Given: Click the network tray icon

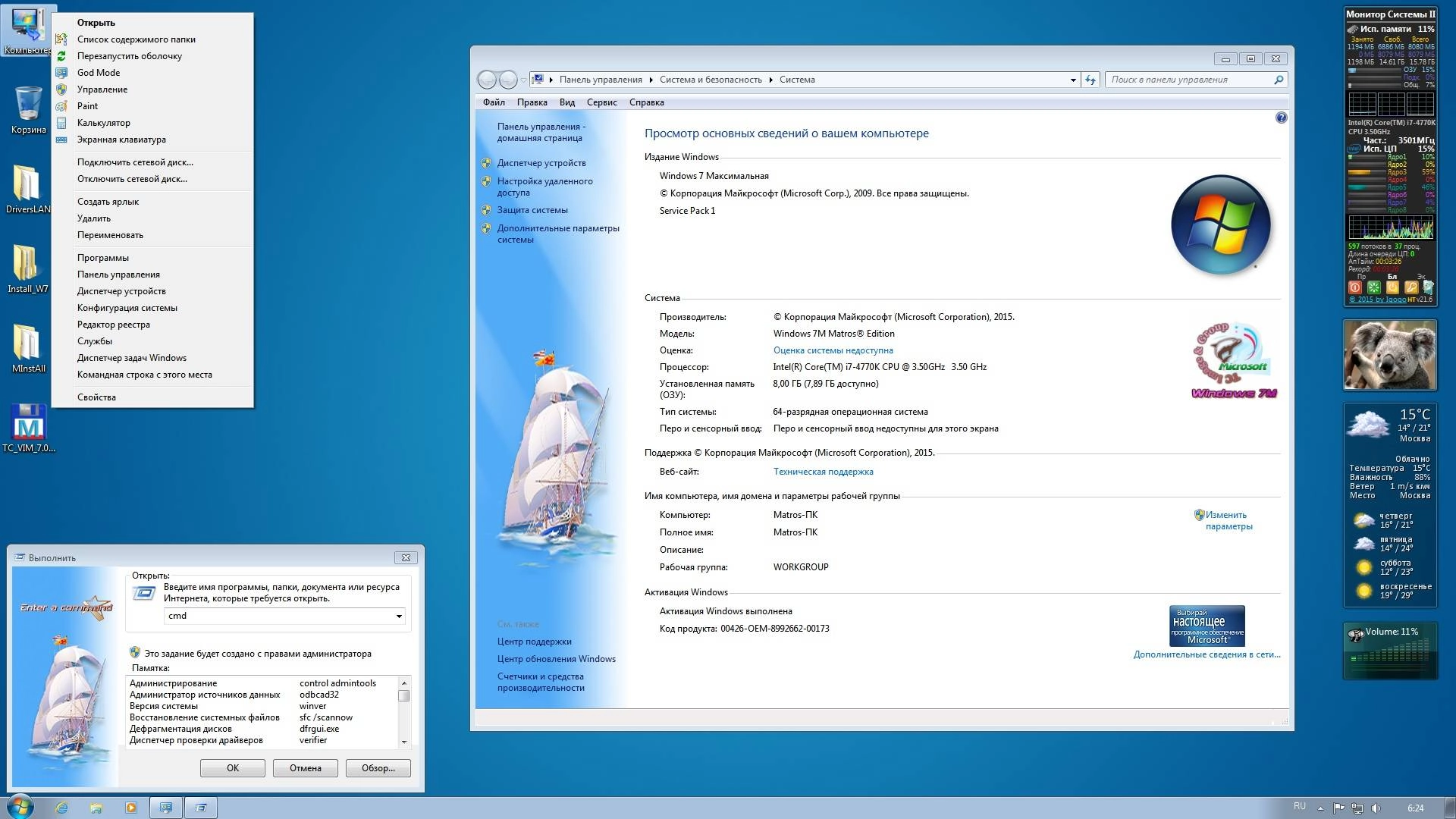Looking at the screenshot, I should coord(1357,808).
